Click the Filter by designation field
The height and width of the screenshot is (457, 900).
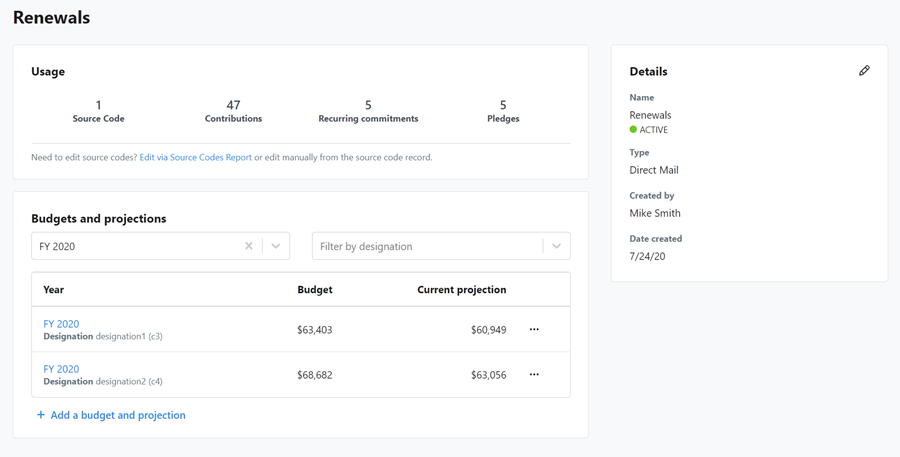(x=441, y=246)
